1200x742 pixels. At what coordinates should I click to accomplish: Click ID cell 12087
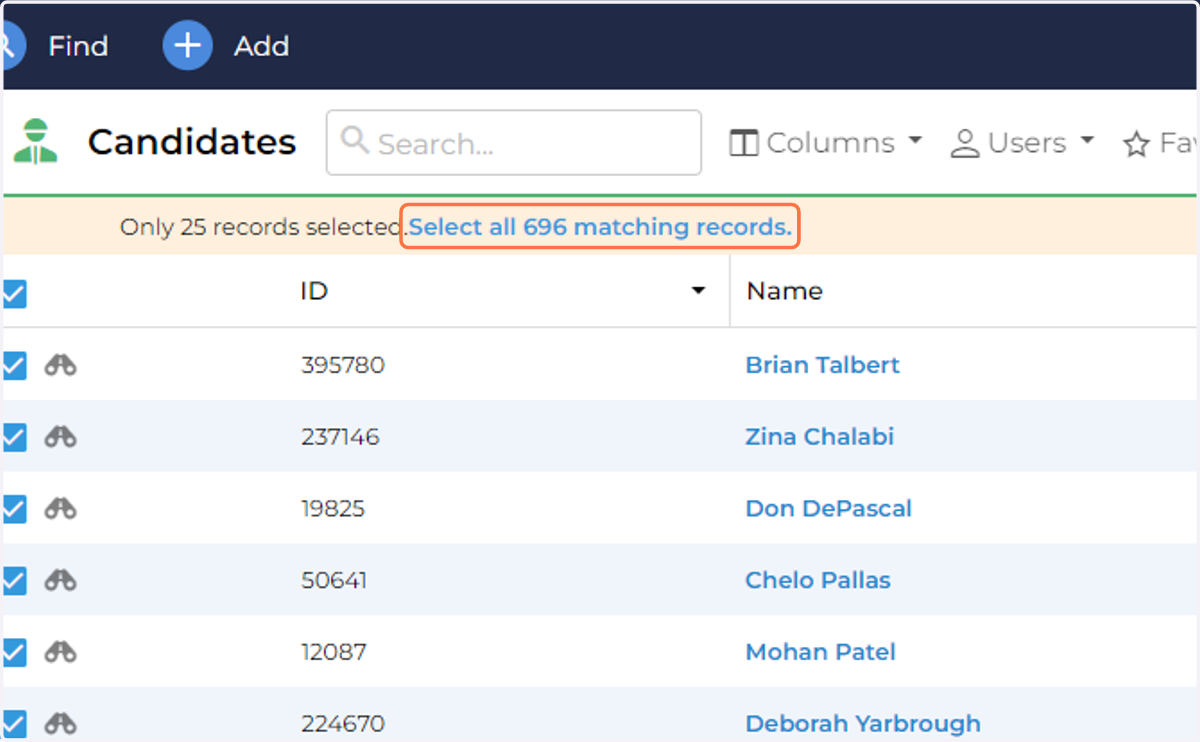334,652
